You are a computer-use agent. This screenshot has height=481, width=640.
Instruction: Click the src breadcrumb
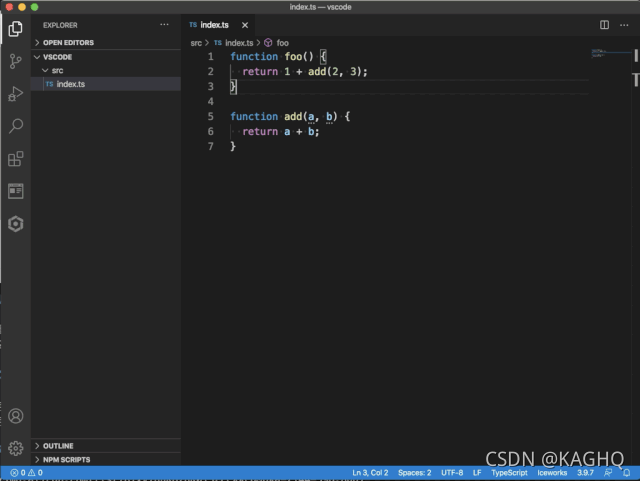pyautogui.click(x=196, y=43)
